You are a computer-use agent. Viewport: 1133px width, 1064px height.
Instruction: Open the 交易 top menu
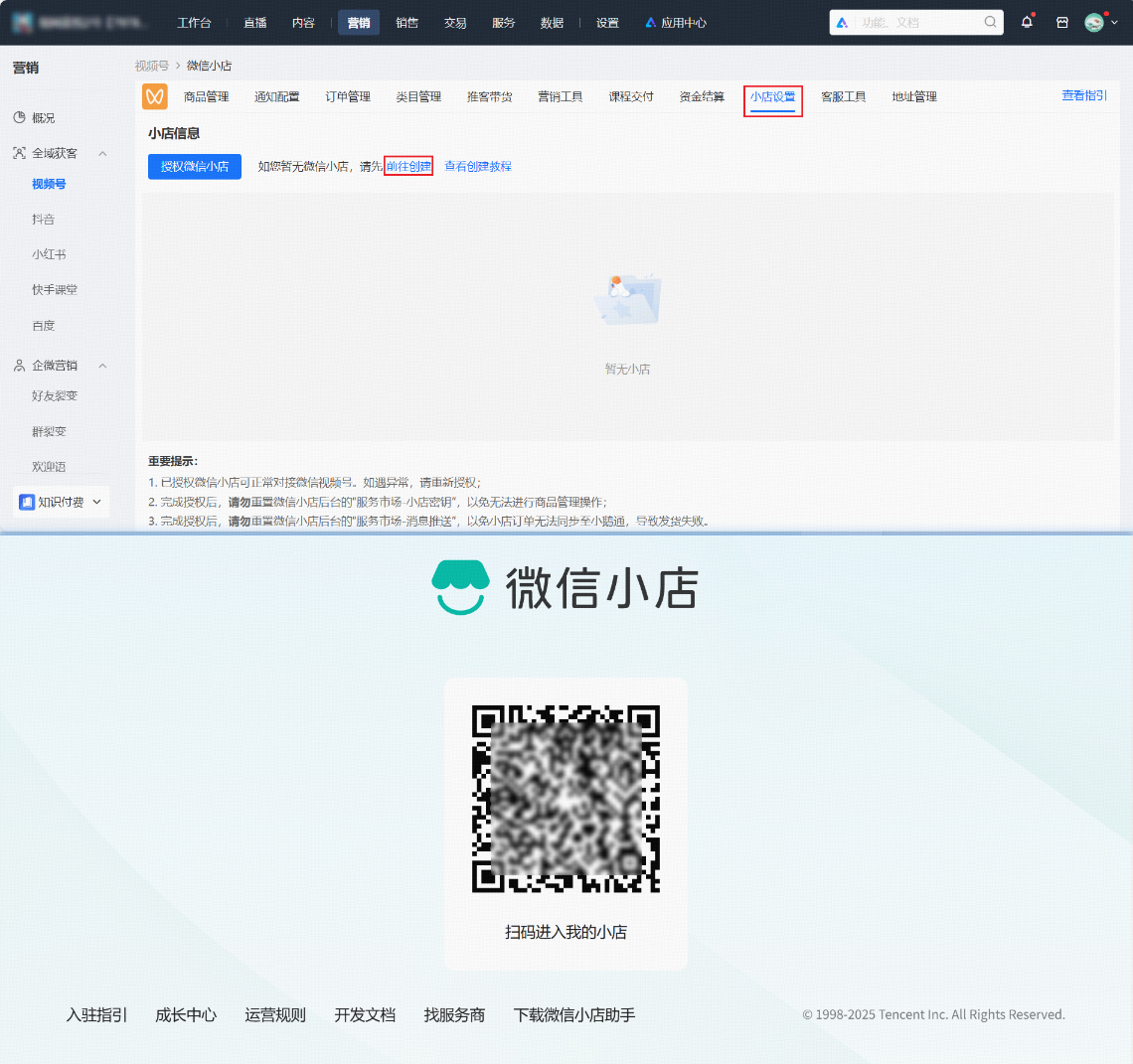455,23
